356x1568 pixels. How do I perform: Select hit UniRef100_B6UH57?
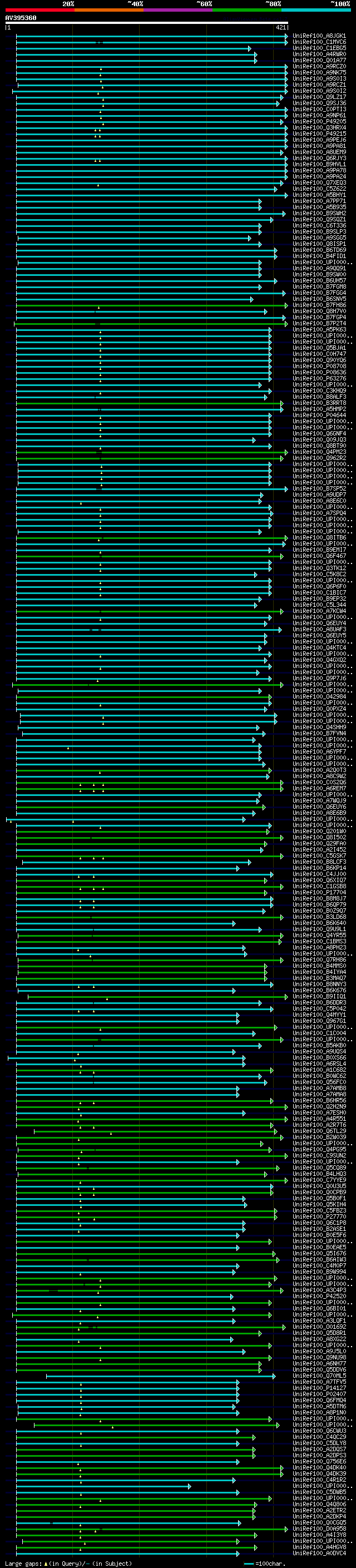(x=319, y=280)
